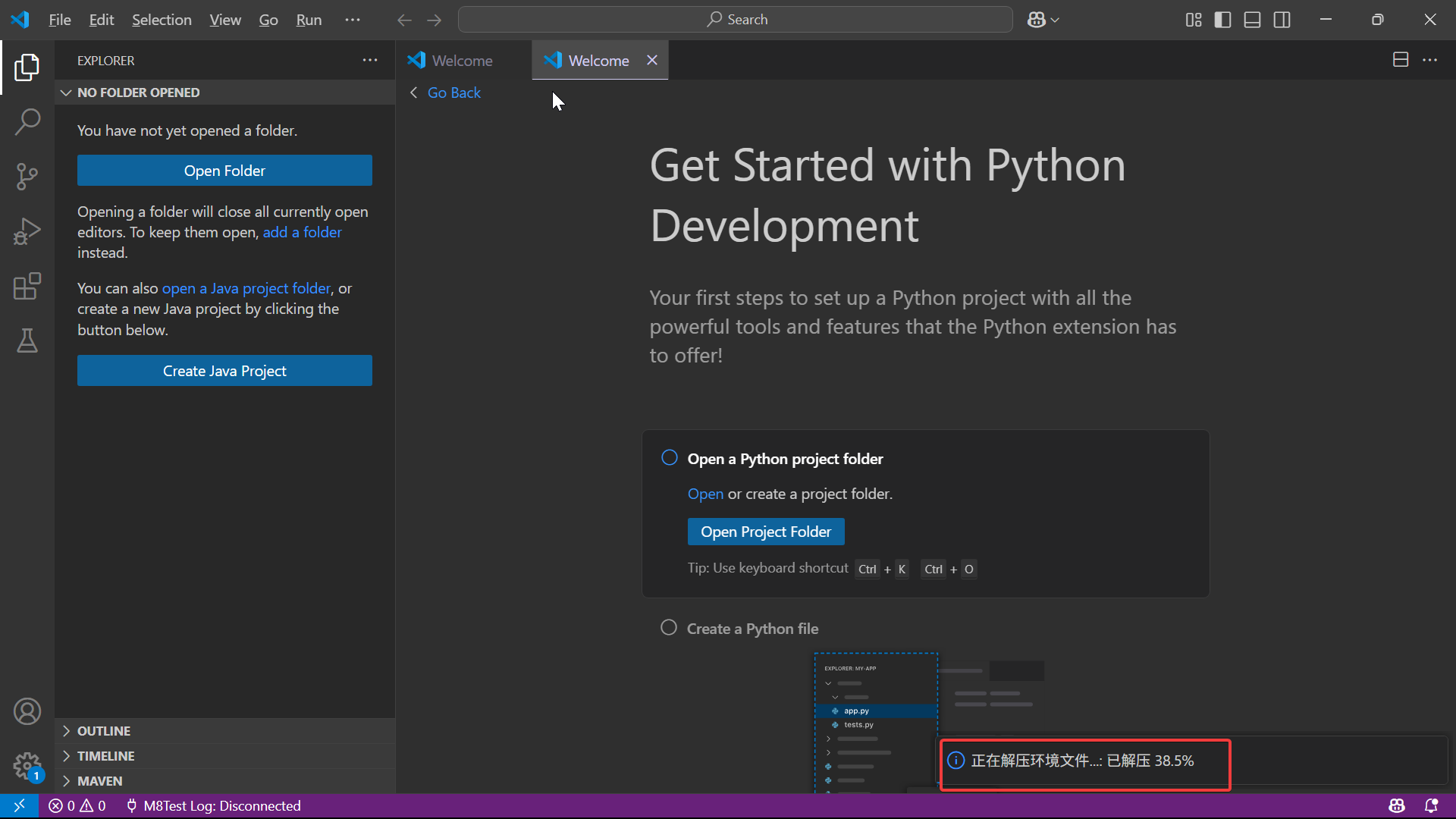This screenshot has width=1456, height=819.
Task: Click the Open Project Folder button
Action: coord(765,532)
